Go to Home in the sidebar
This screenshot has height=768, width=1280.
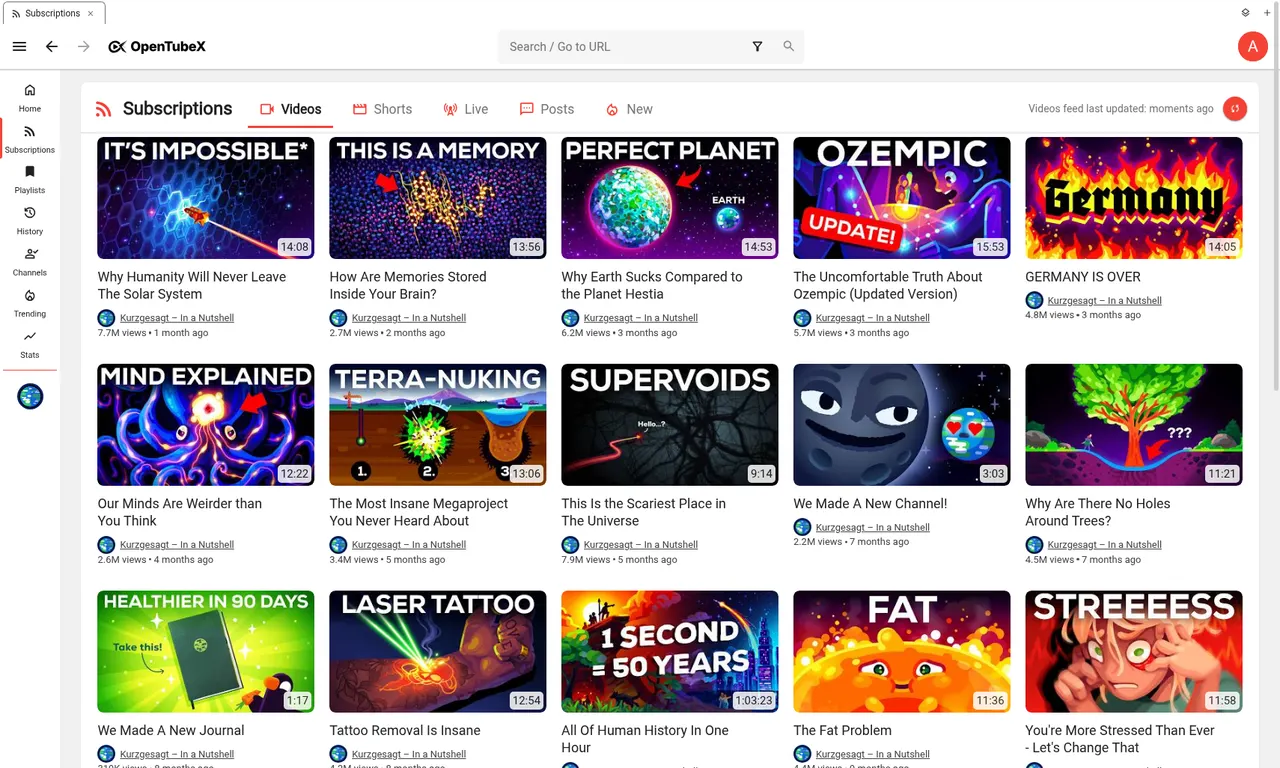[x=30, y=97]
